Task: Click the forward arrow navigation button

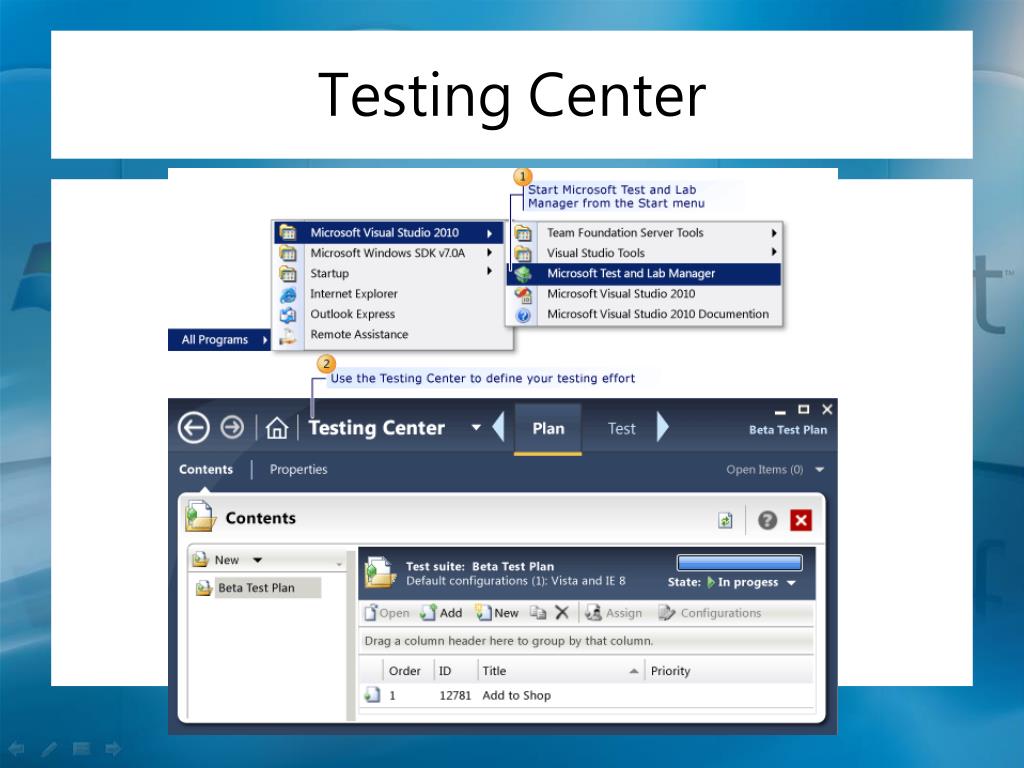Action: click(x=232, y=428)
